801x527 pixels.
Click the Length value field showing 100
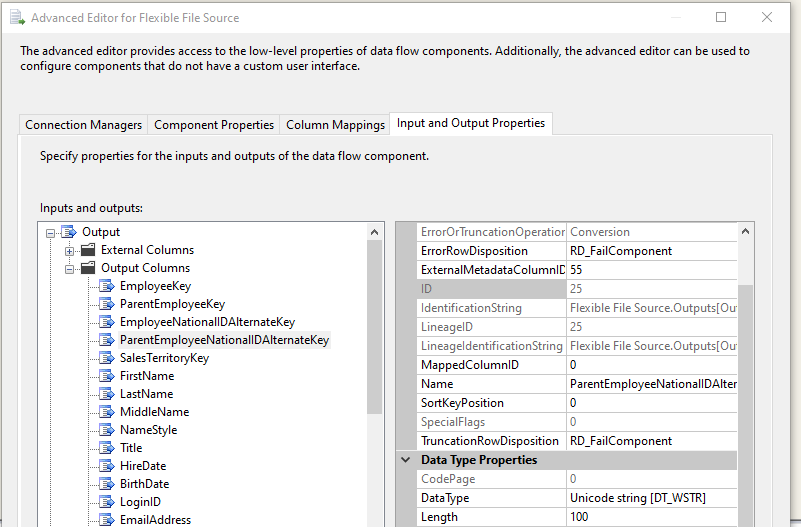coord(651,517)
